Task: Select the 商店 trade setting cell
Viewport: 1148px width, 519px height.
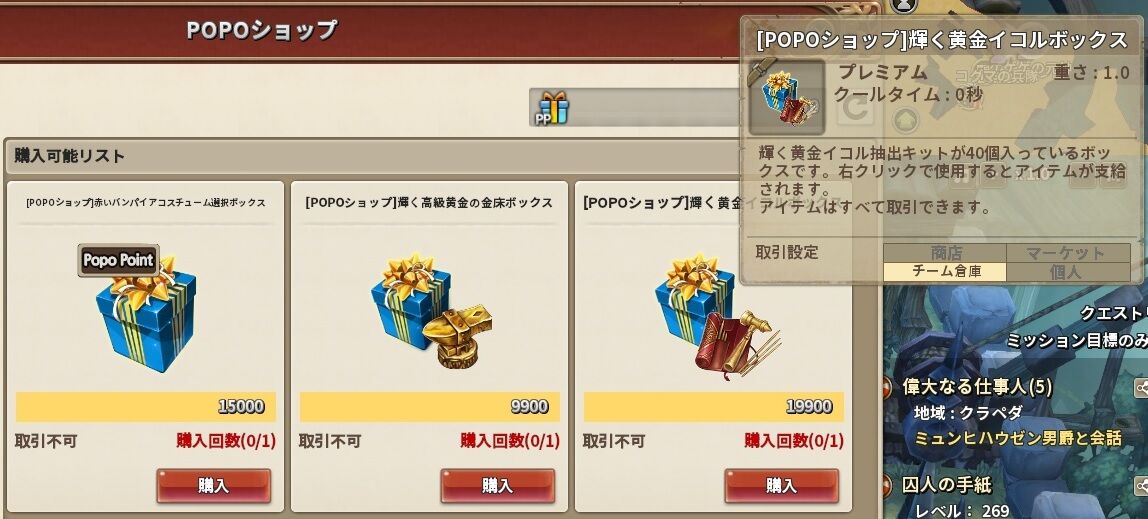Action: point(945,253)
